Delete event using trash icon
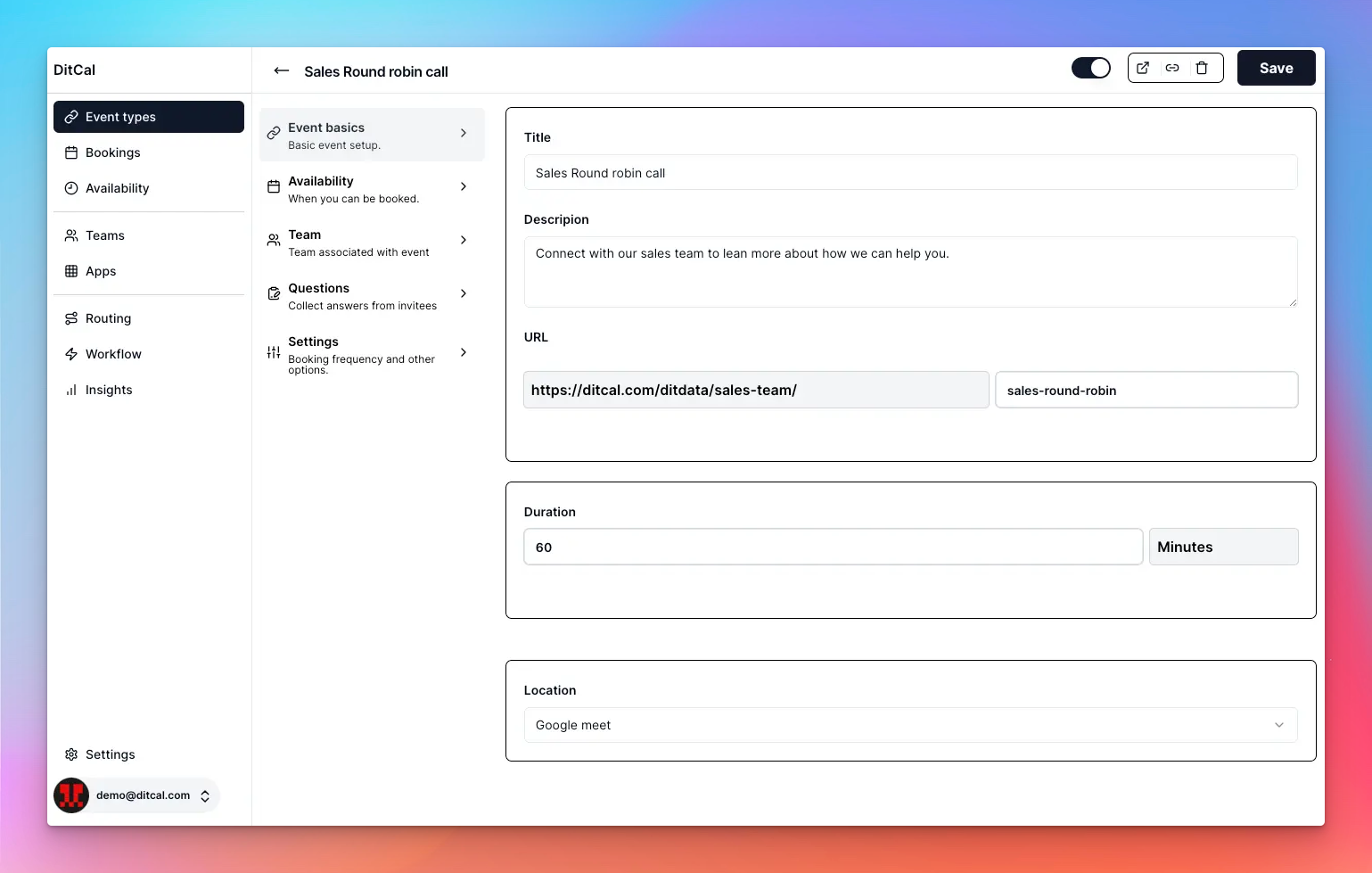 pyautogui.click(x=1202, y=68)
